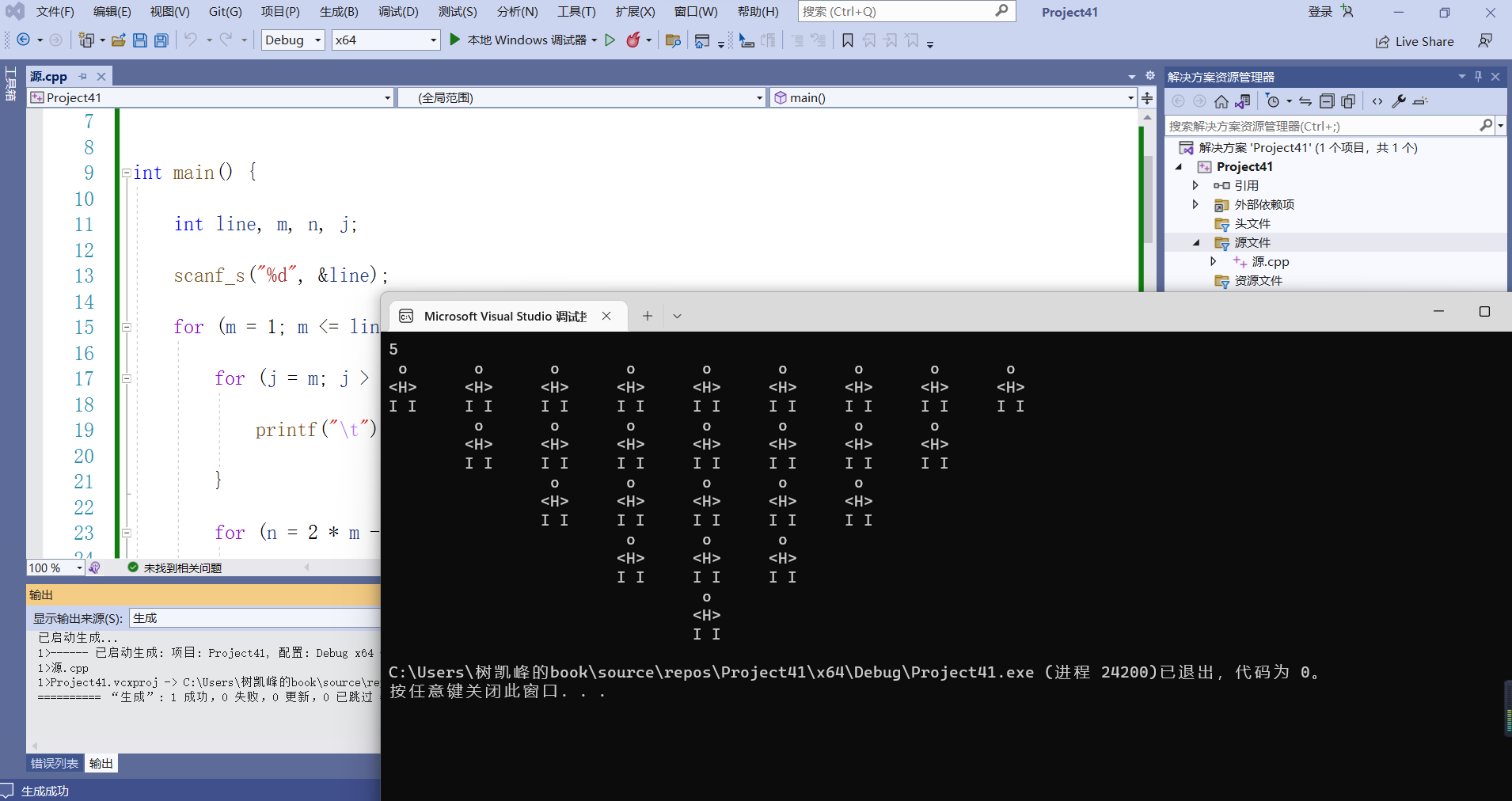Image resolution: width=1512 pixels, height=801 pixels.
Task: Open Live Share feedback person icon
Action: click(1485, 41)
